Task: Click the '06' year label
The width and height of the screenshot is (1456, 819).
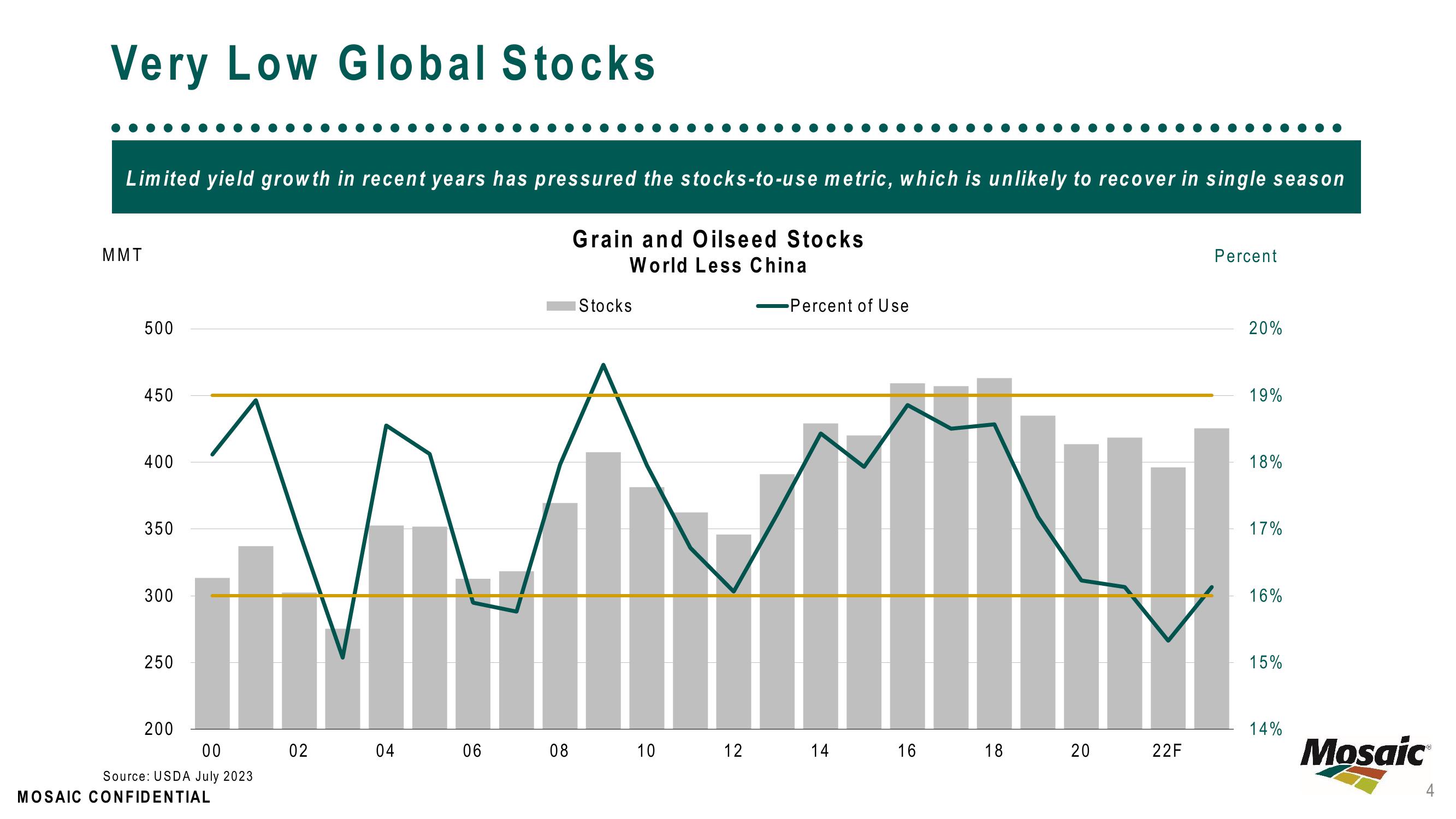Action: coord(472,751)
